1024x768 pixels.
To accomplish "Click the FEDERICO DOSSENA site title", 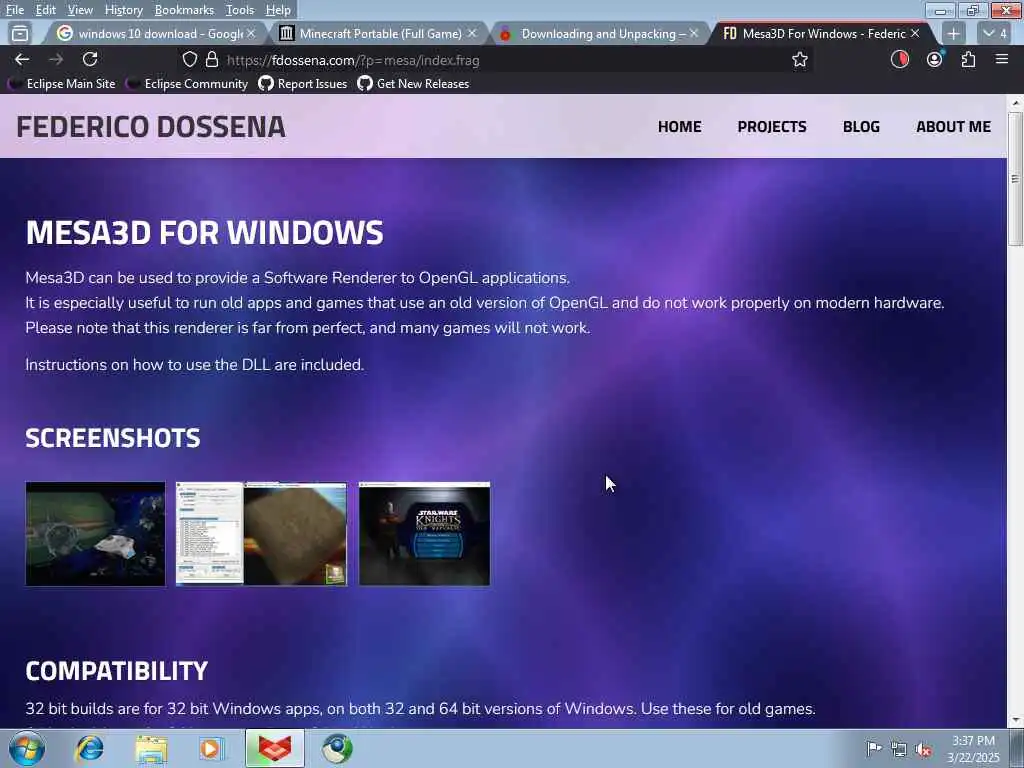I will [x=151, y=127].
